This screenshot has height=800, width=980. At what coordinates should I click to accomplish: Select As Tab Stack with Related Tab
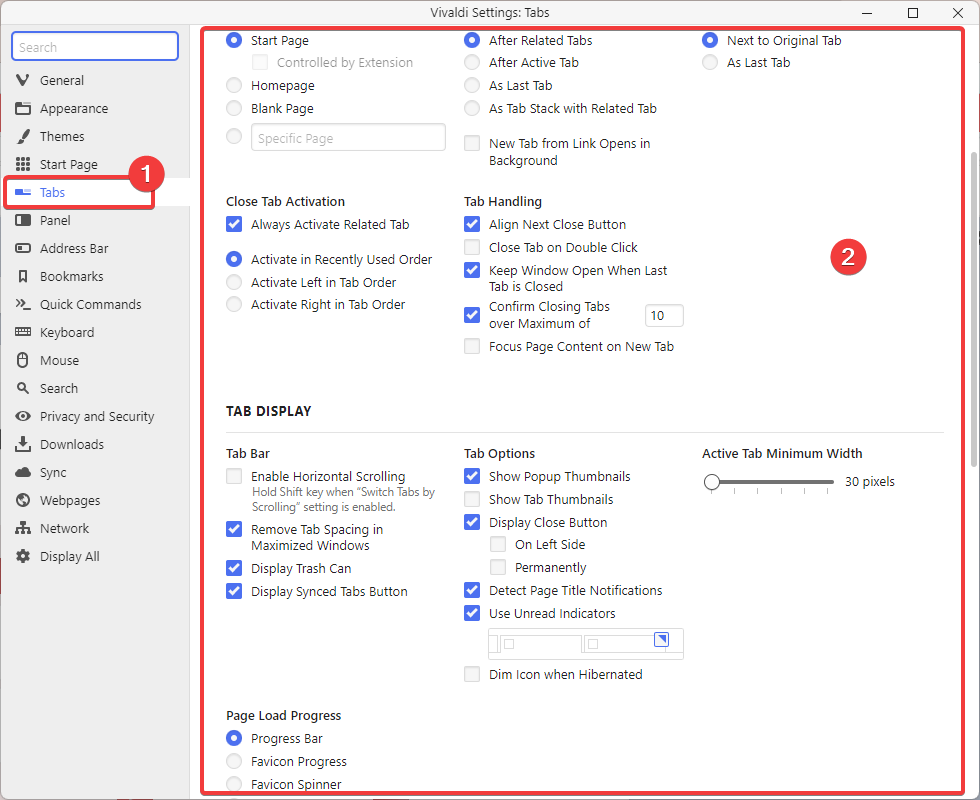click(472, 108)
